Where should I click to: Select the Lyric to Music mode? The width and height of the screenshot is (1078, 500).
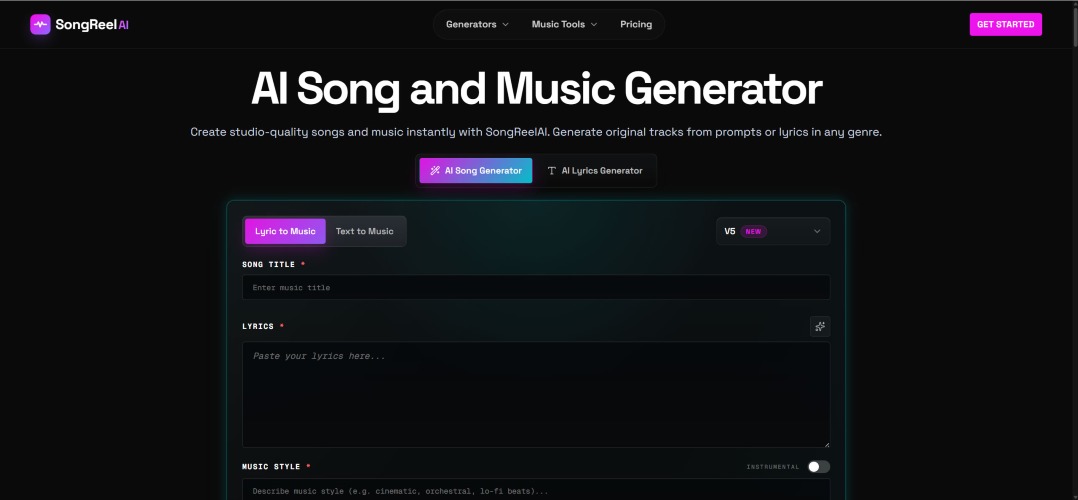[x=285, y=231]
